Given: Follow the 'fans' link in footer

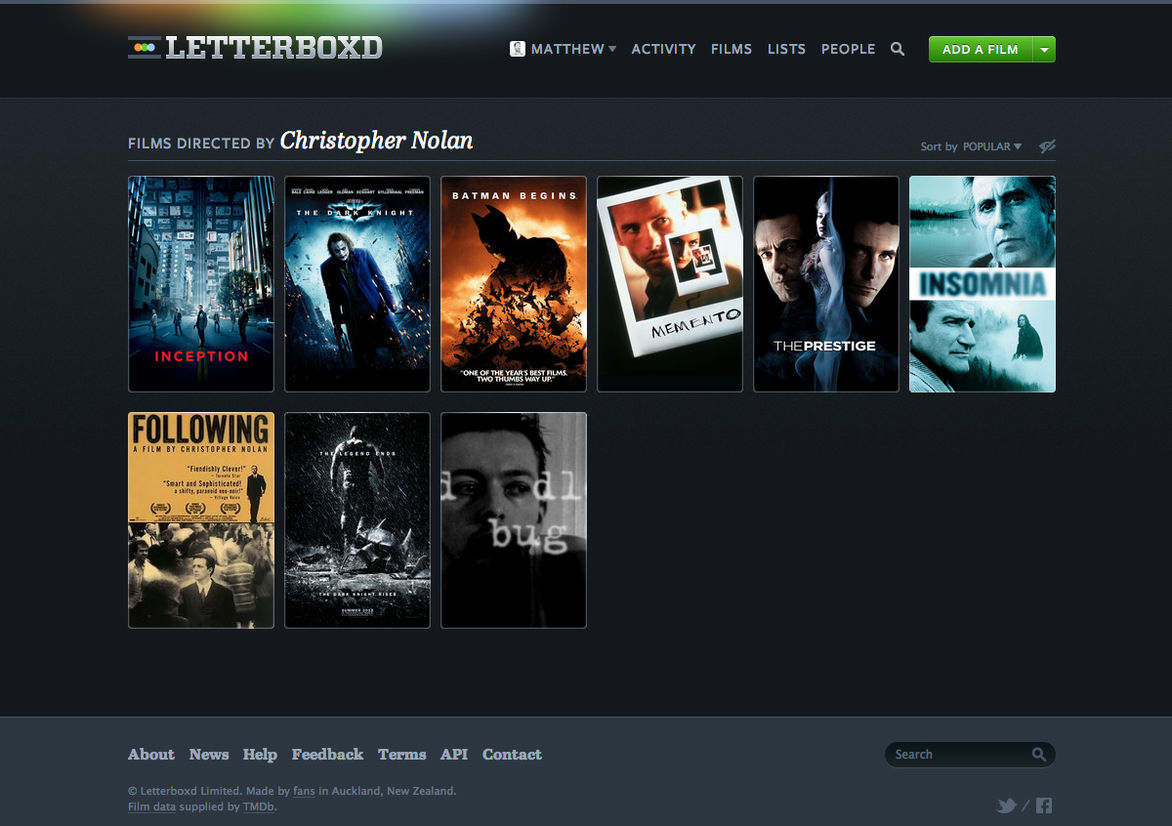Looking at the screenshot, I should (304, 791).
